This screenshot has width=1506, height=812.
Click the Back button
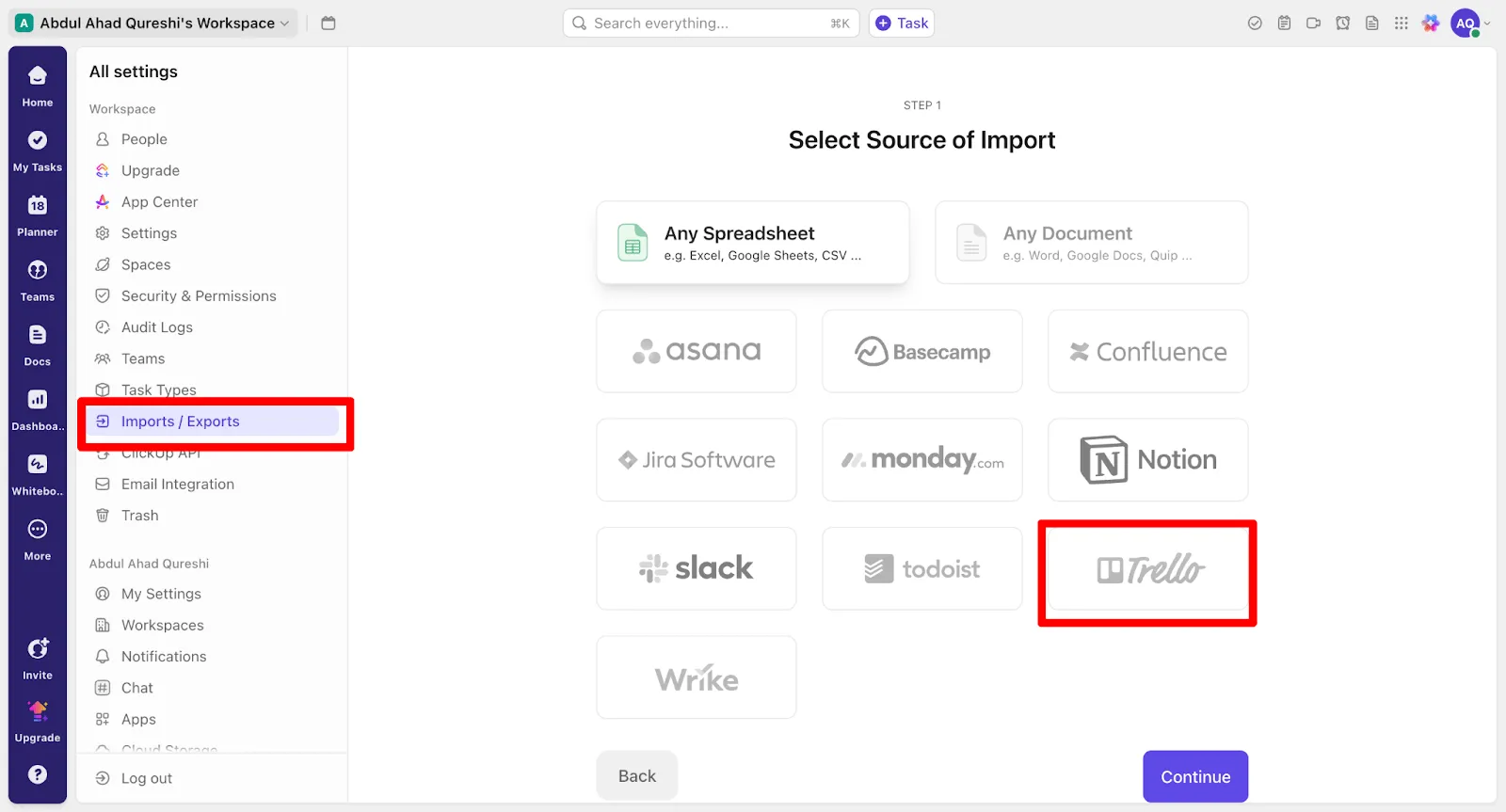point(637,776)
